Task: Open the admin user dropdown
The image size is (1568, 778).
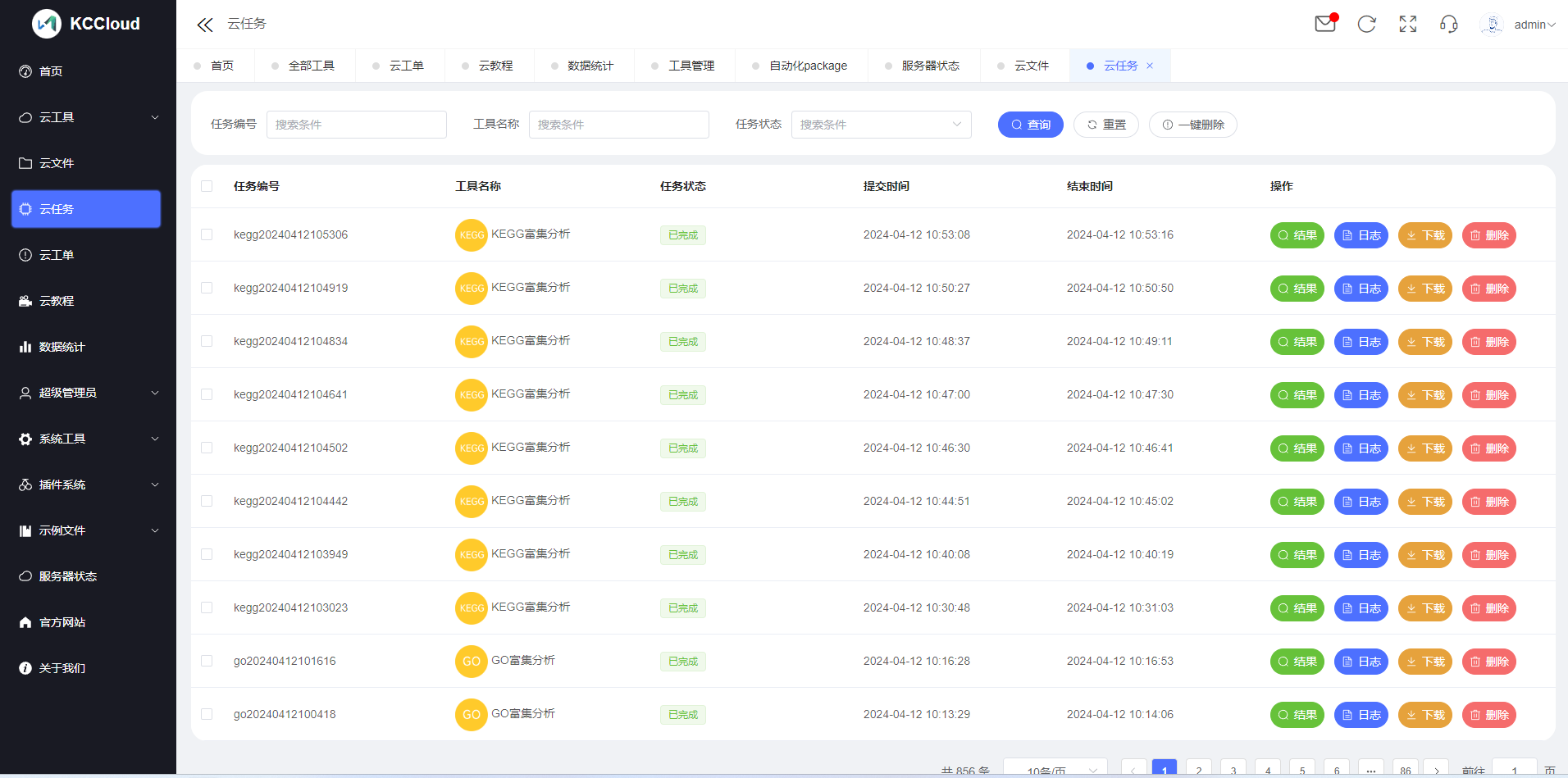Action: click(x=1534, y=25)
